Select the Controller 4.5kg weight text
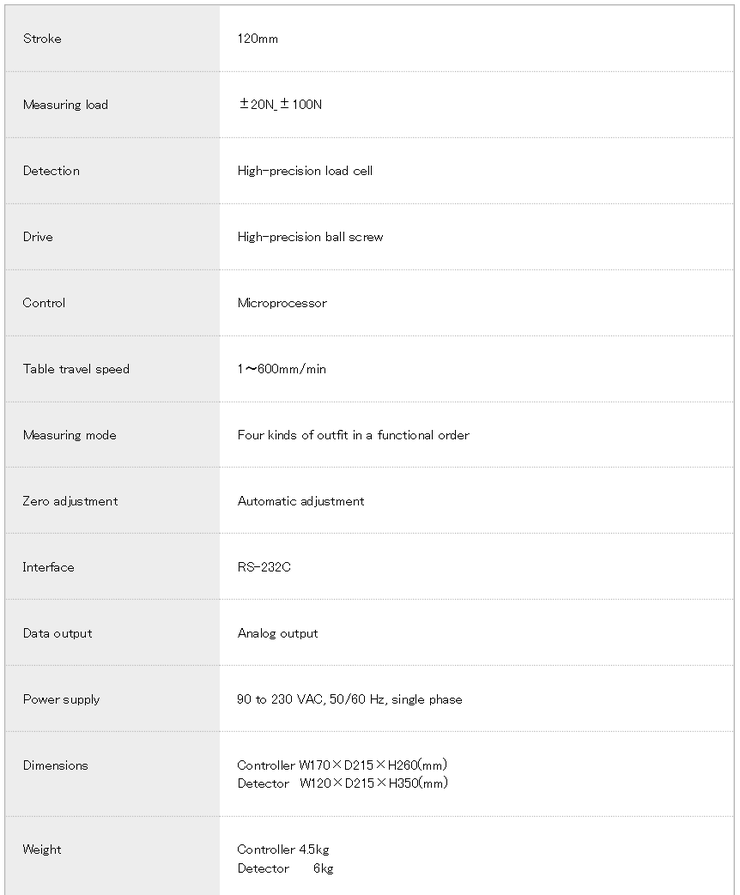 (x=283, y=850)
